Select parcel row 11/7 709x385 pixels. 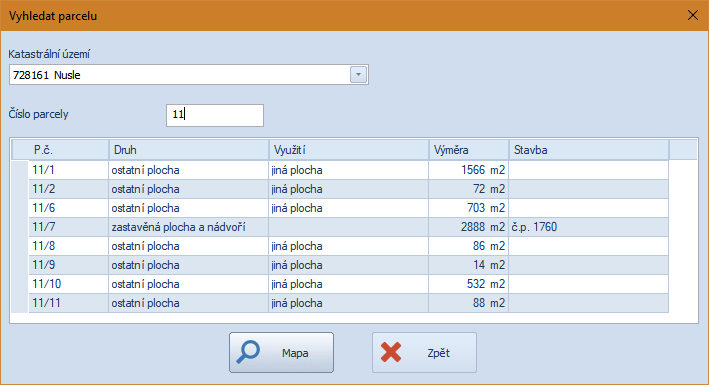[348, 227]
